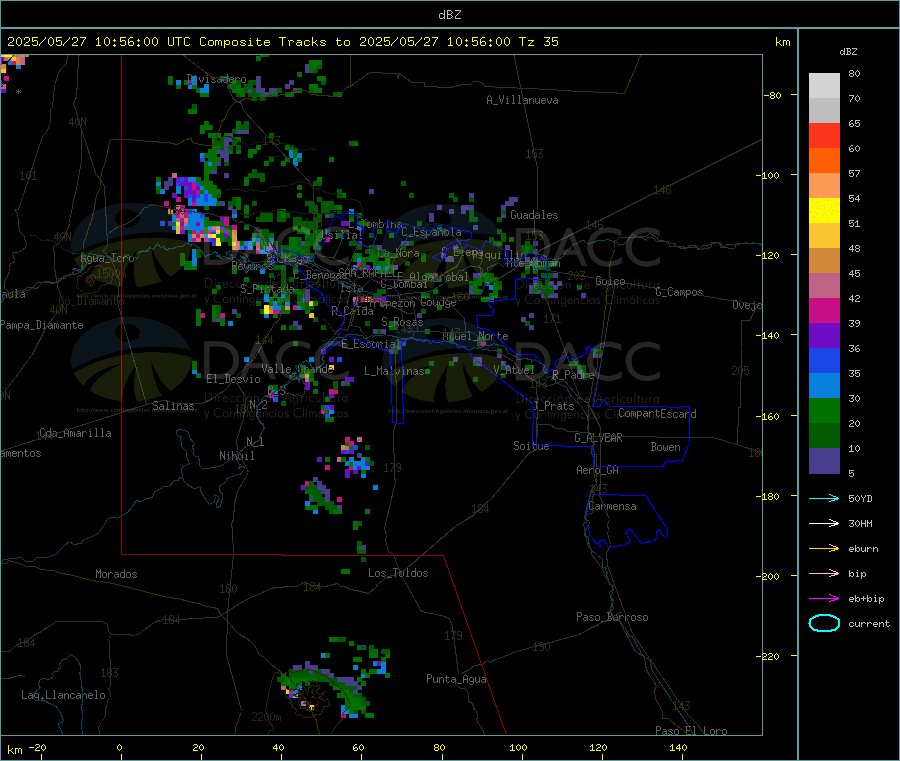Pick the purple swatch between 39 and 36 dBZ
Image resolution: width=900 pixels, height=761 pixels.
824,336
